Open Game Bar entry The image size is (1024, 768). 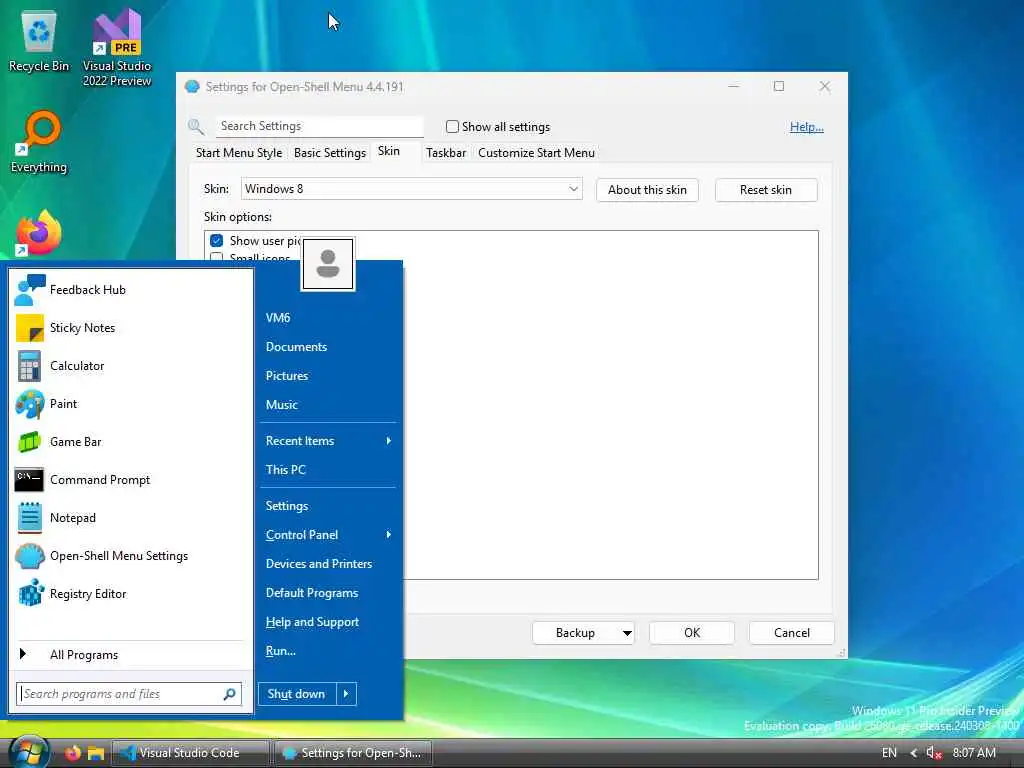131,442
